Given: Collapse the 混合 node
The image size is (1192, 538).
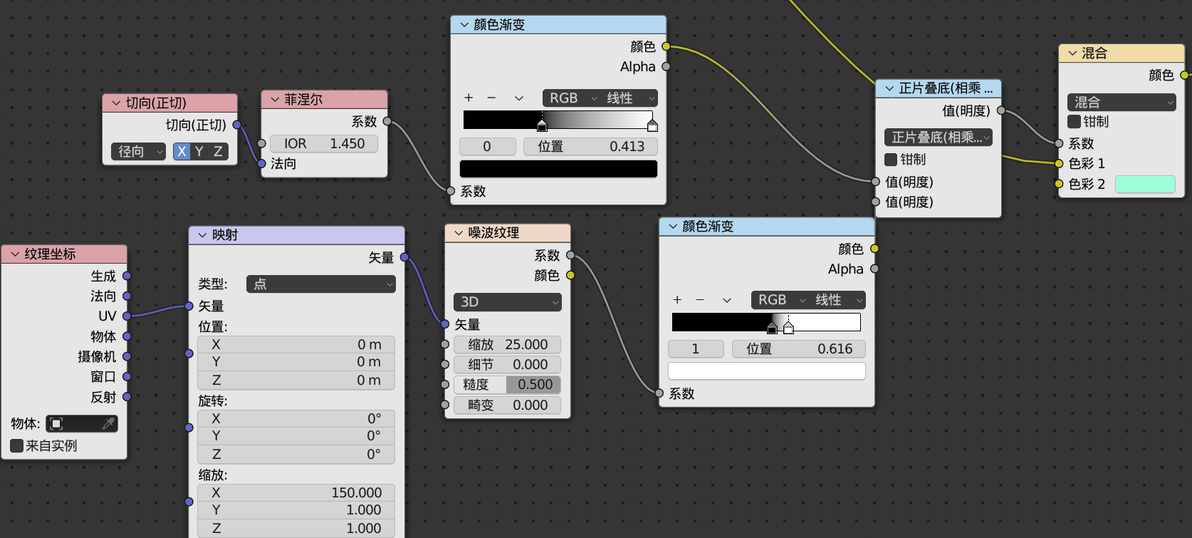Looking at the screenshot, I should pyautogui.click(x=1073, y=53).
